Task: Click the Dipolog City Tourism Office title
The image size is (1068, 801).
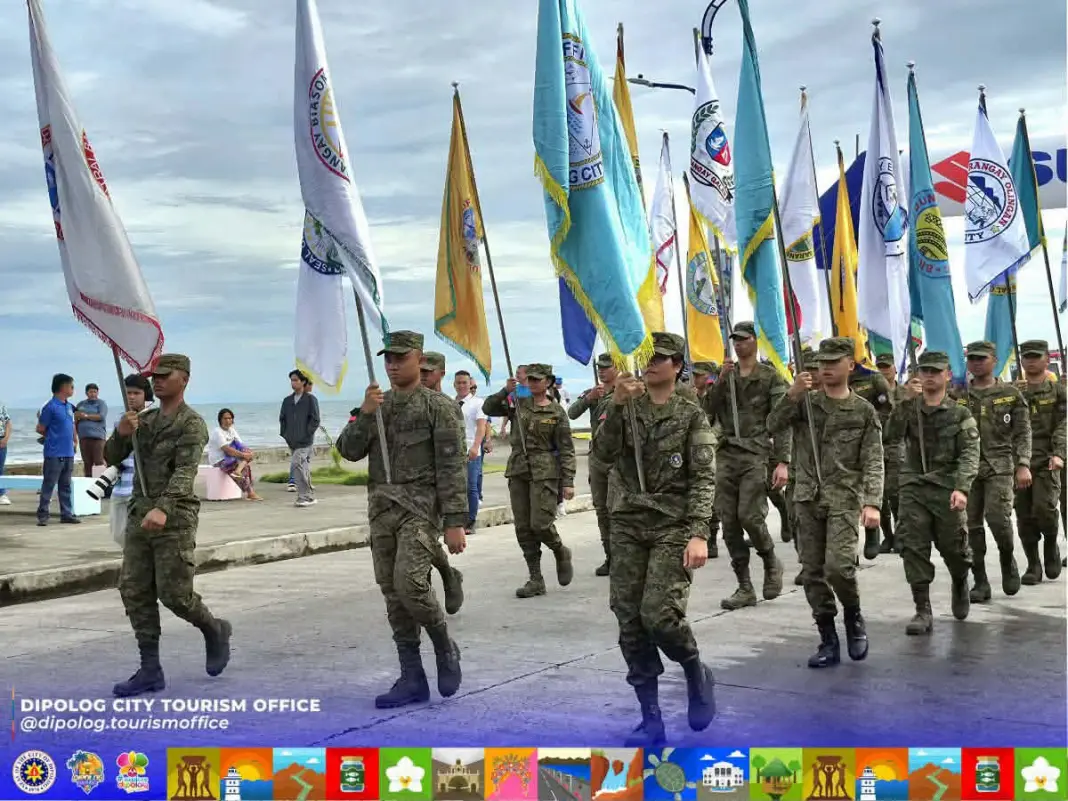Action: coord(170,705)
